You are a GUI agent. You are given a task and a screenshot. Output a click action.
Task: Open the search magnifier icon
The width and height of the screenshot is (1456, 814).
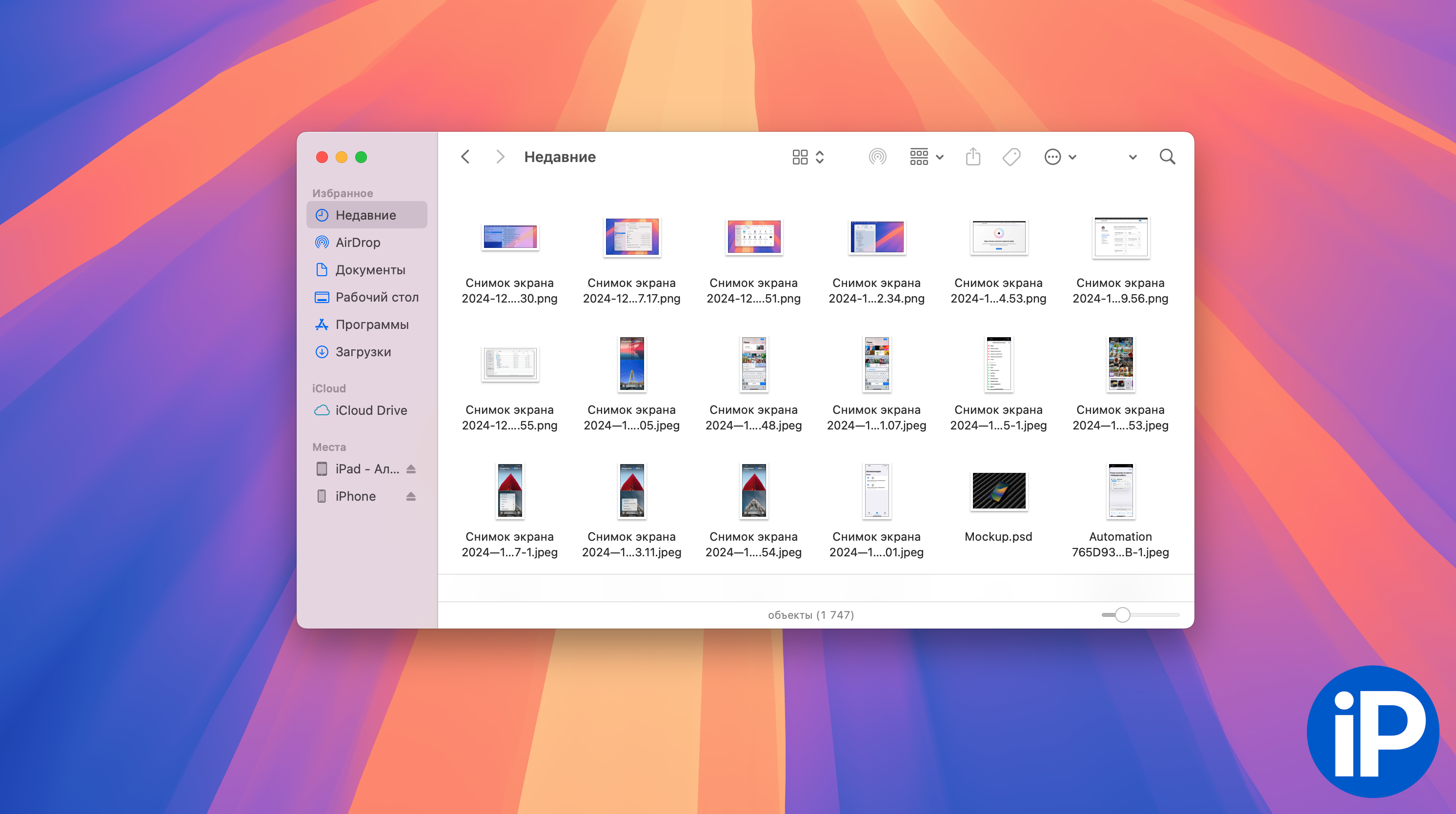(x=1167, y=157)
